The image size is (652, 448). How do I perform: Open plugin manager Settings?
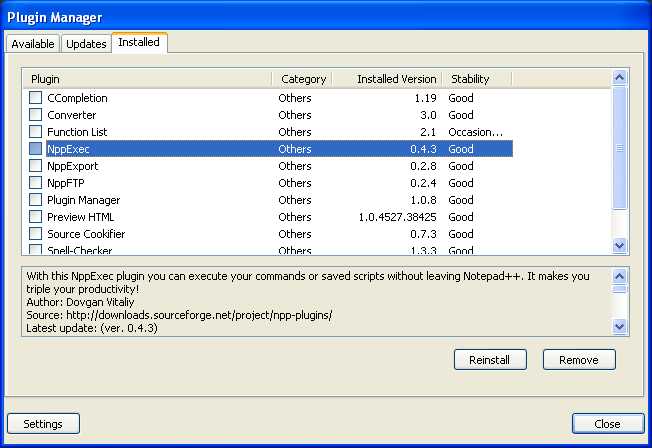pyautogui.click(x=43, y=424)
